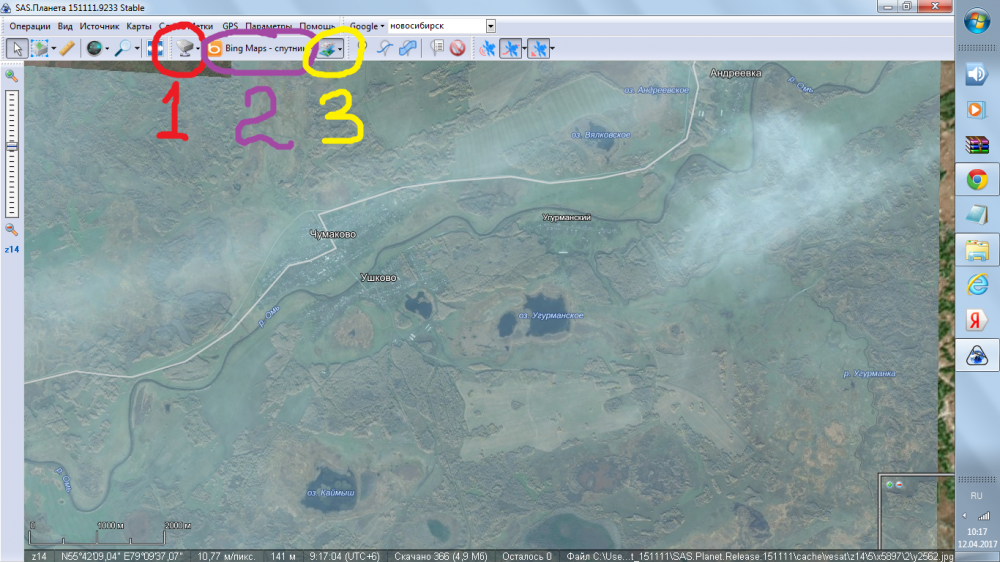Open the Операции menu

tap(30, 26)
